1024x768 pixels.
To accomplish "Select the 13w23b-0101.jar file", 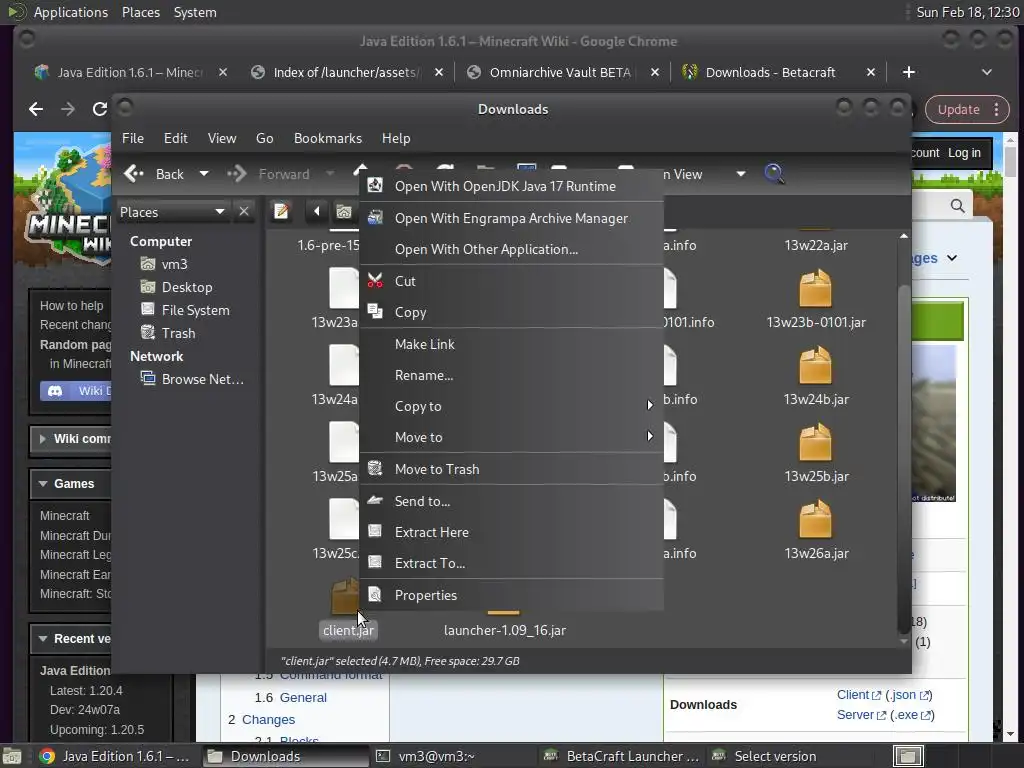I will [816, 300].
